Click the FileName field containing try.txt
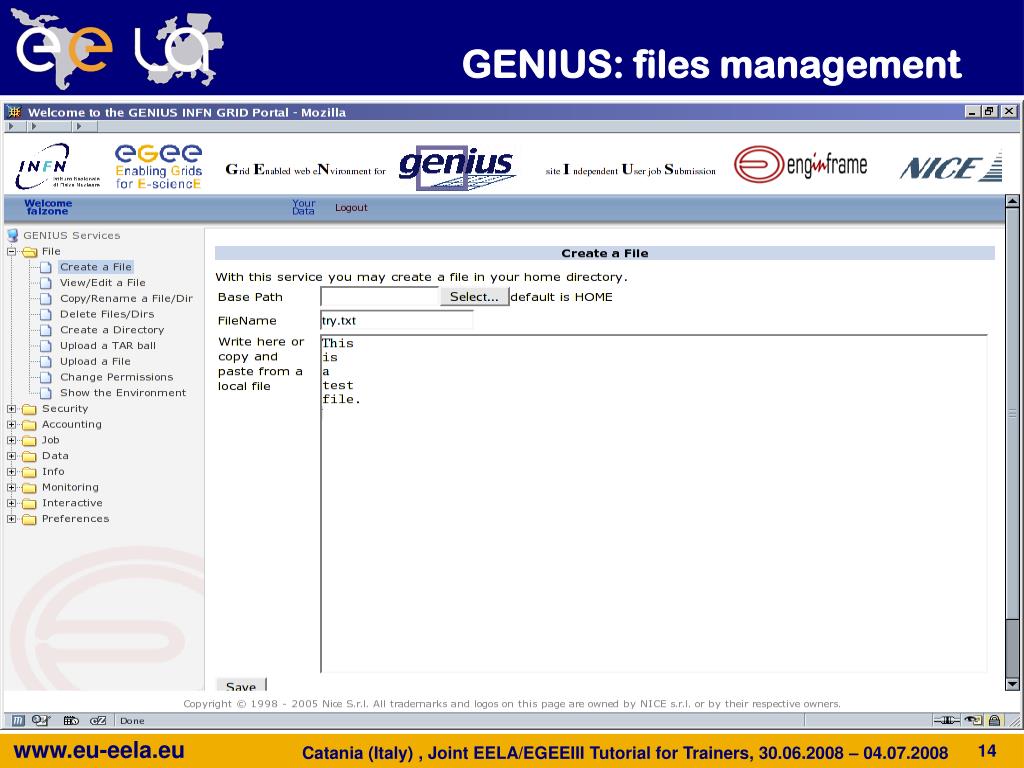The image size is (1024, 768). pyautogui.click(x=396, y=321)
